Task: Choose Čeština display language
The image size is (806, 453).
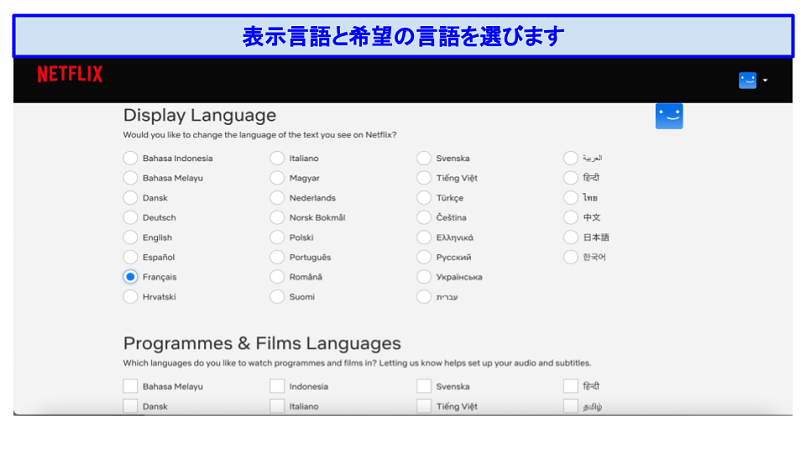Action: (424, 218)
